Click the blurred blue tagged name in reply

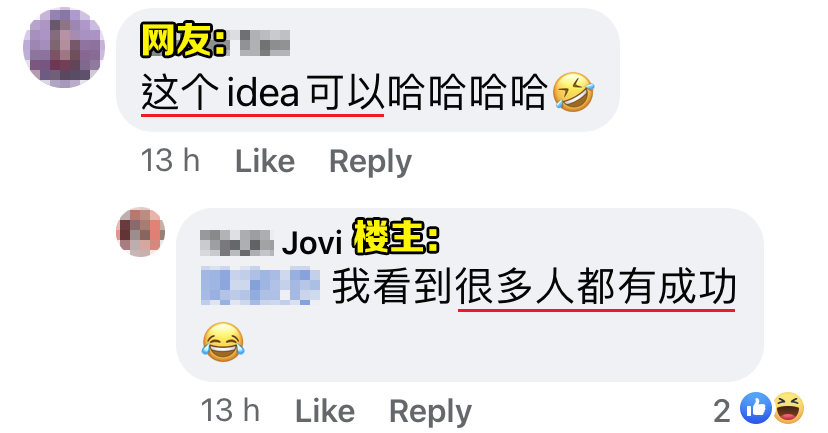click(260, 286)
